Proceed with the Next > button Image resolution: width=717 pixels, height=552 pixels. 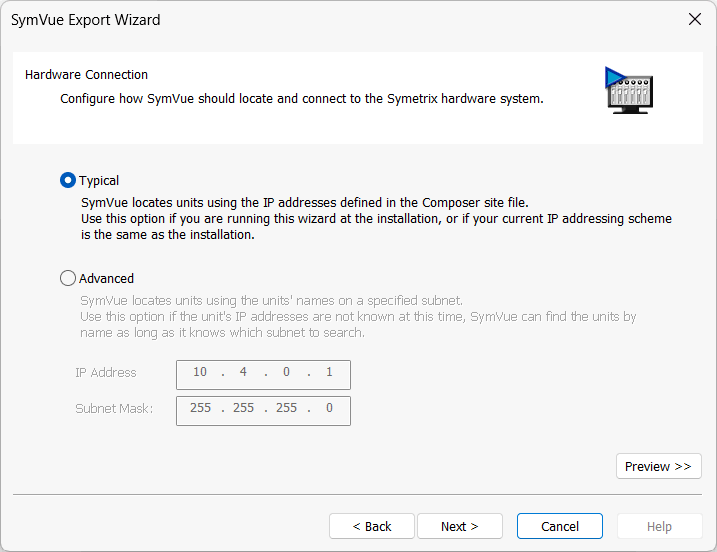460,526
